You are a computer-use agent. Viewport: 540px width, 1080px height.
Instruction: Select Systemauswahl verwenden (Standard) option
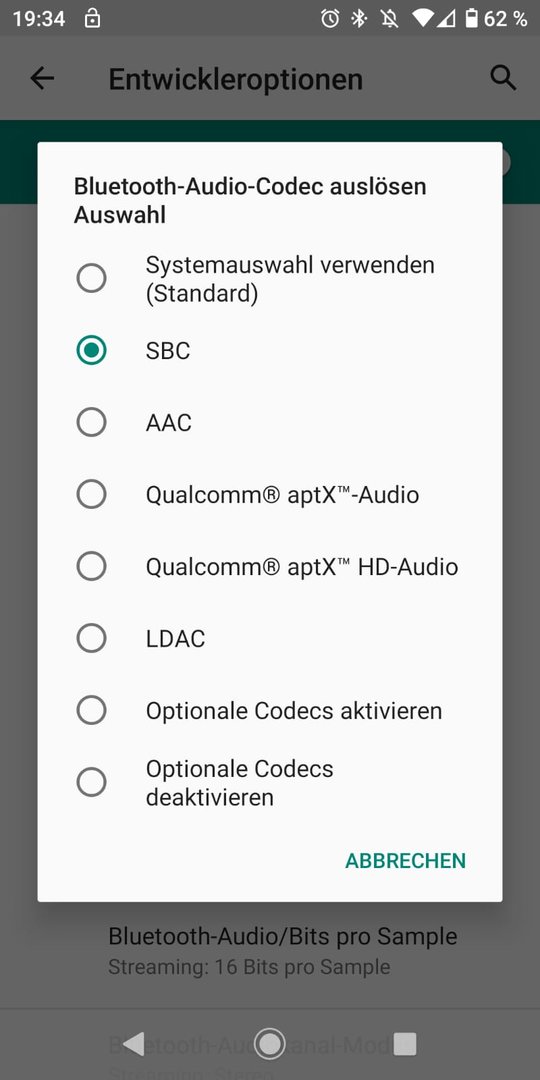click(x=270, y=279)
